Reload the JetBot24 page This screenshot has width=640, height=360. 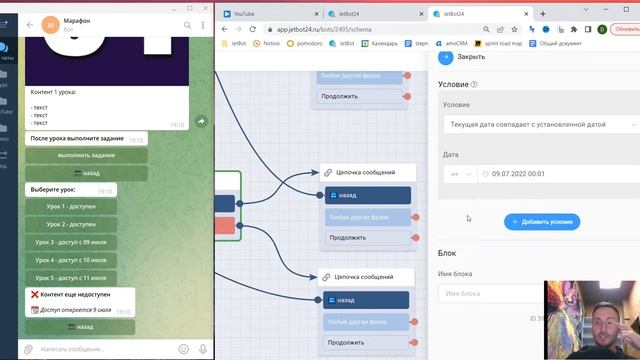pyautogui.click(x=253, y=29)
